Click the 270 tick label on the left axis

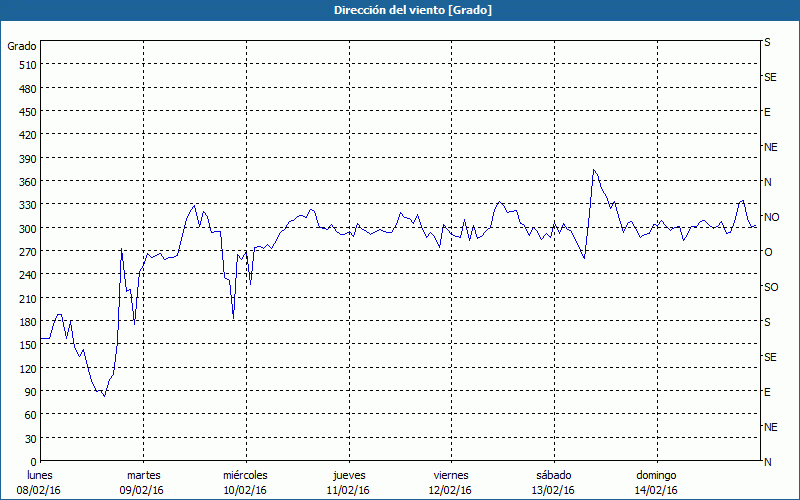point(27,252)
